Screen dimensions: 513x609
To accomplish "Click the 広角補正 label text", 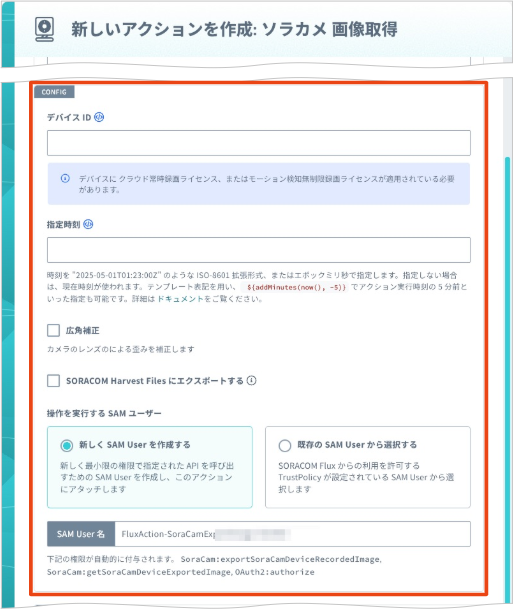I will point(82,331).
